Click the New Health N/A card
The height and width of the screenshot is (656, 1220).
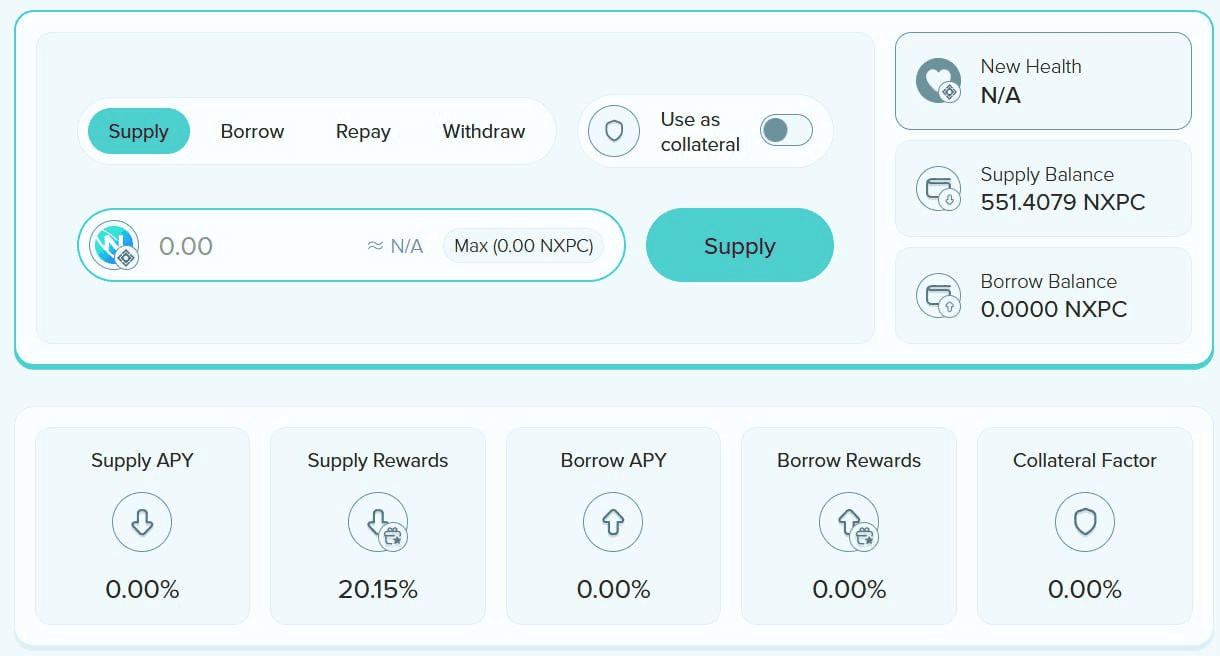1043,81
